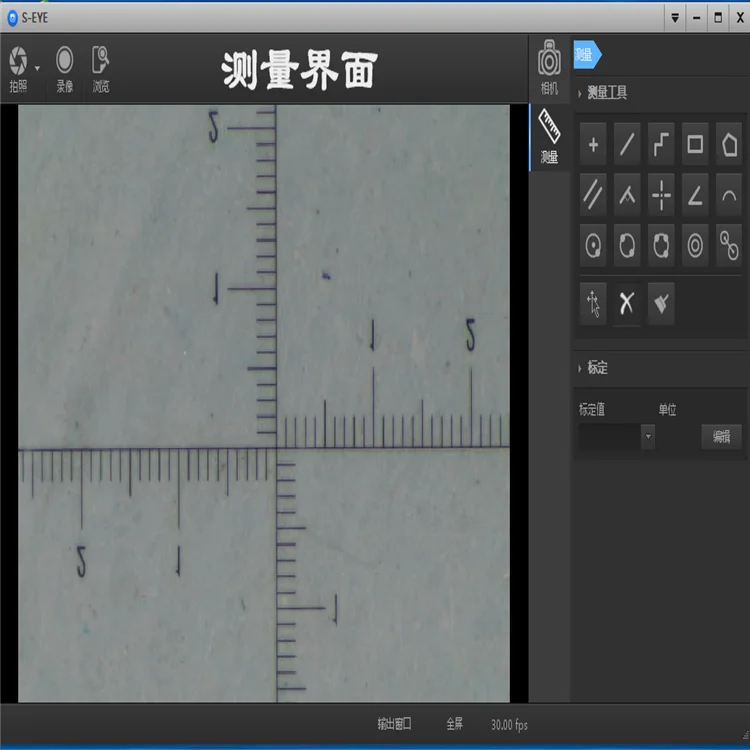The image size is (750, 750).
Task: Switch to the 相机 camera tab
Action: click(549, 67)
